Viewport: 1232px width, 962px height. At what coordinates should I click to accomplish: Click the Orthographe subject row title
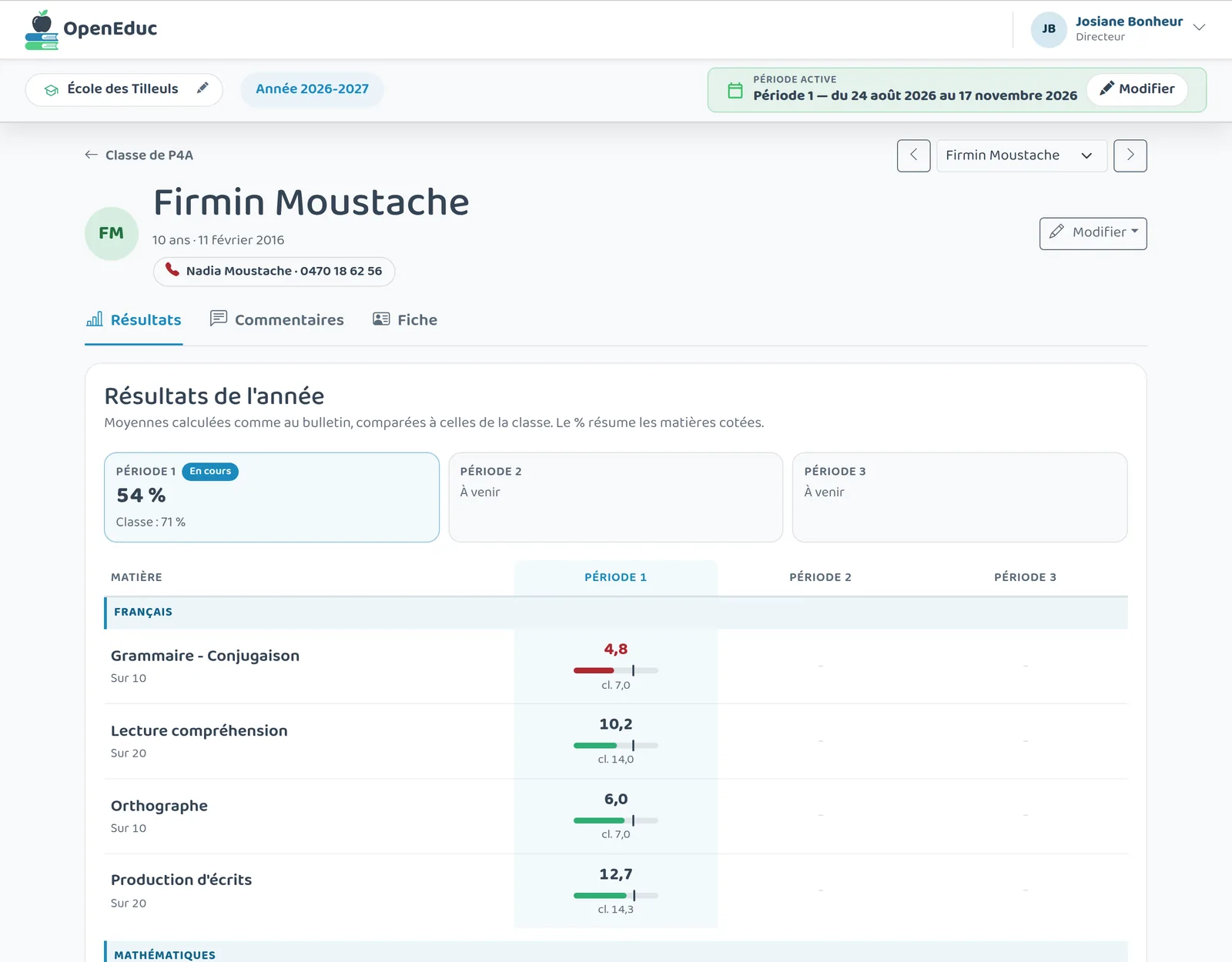tap(159, 806)
